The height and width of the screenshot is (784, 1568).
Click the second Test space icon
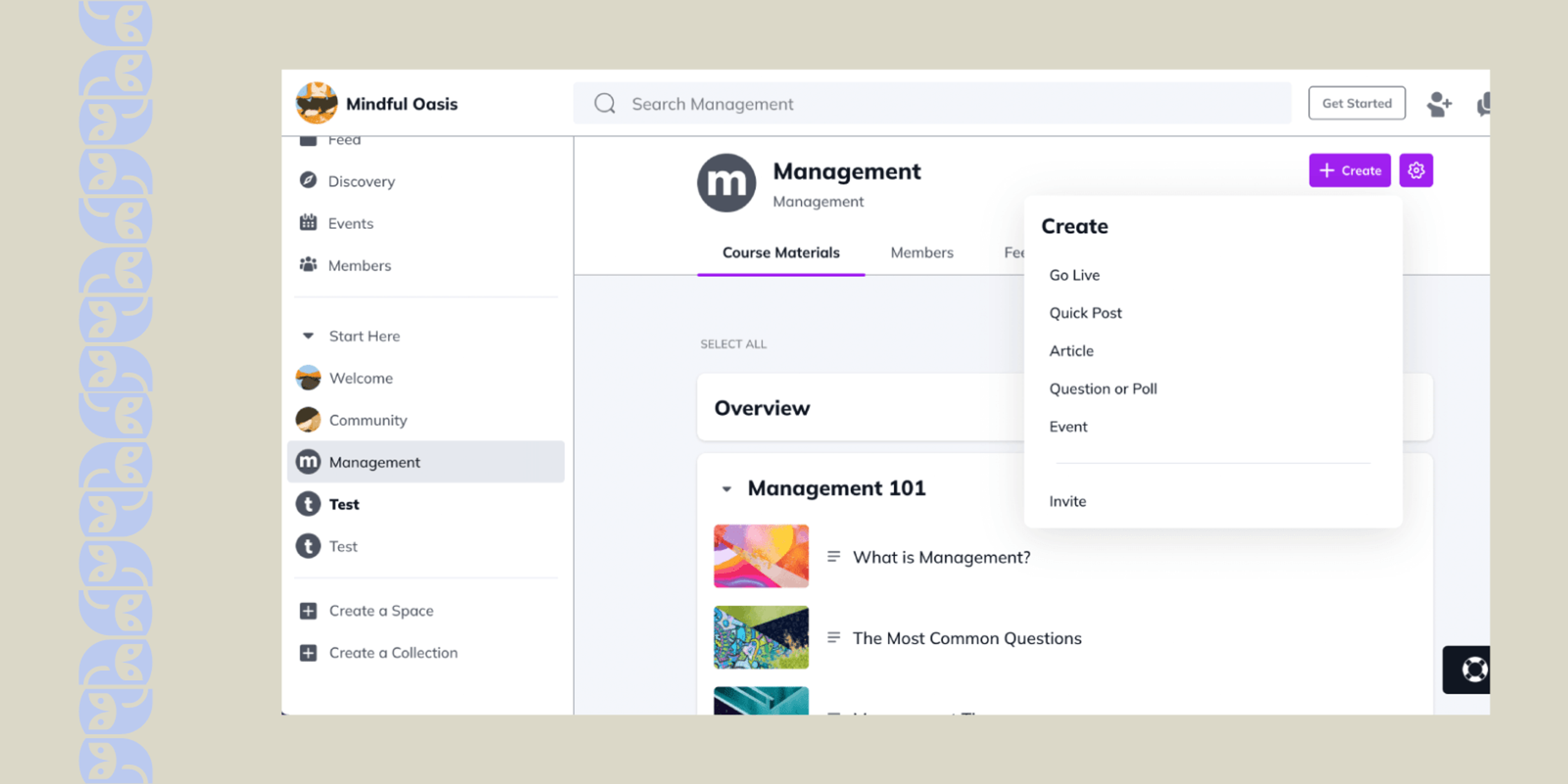pos(308,546)
